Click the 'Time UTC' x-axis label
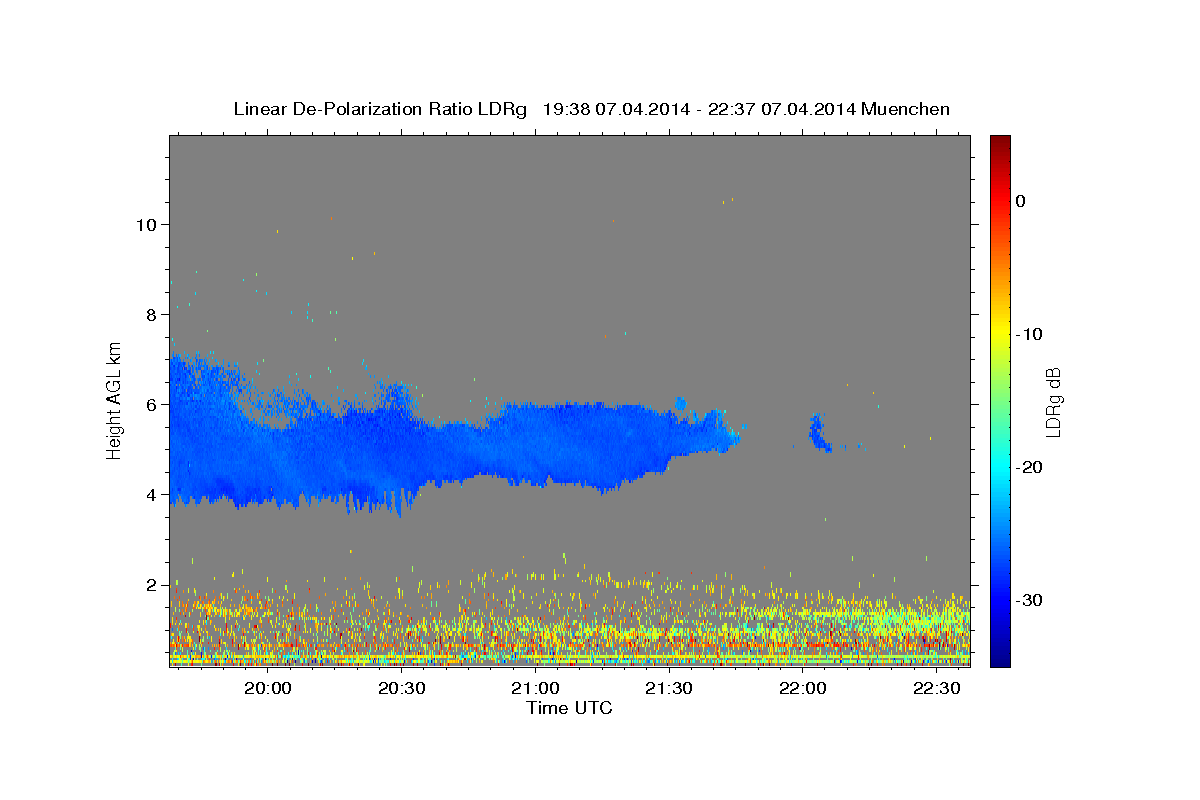Screen dimensions: 1200x800 tap(569, 708)
